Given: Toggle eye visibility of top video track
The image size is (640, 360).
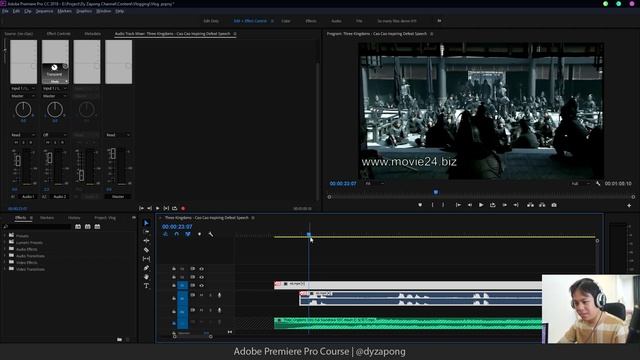Looking at the screenshot, I should [x=201, y=269].
